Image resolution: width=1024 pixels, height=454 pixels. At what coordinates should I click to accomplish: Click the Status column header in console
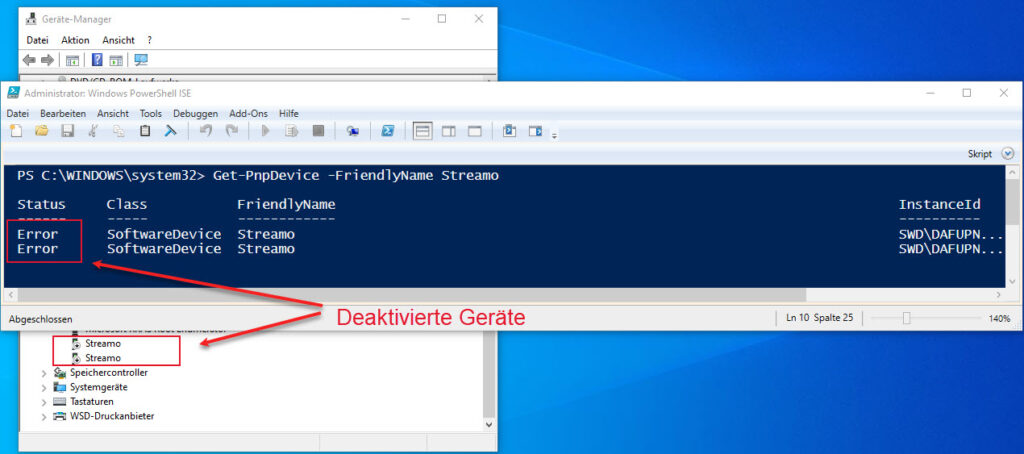pos(41,204)
